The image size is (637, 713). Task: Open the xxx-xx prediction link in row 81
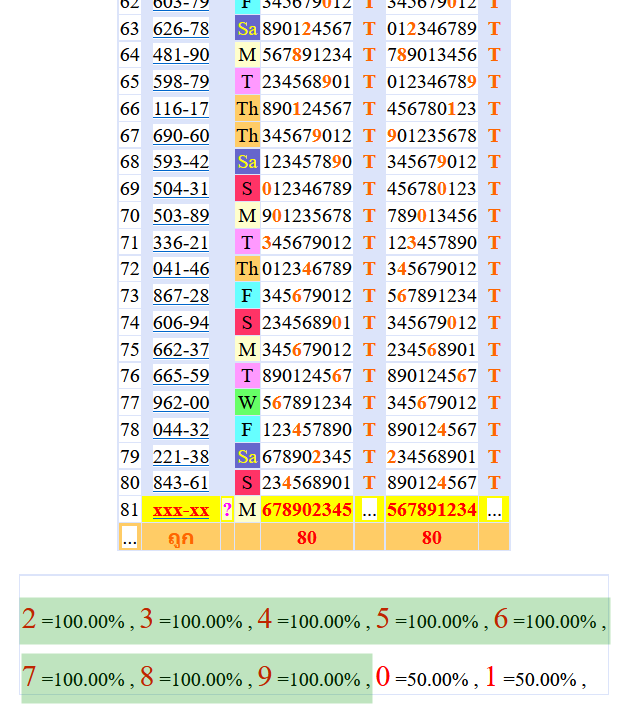tap(181, 510)
